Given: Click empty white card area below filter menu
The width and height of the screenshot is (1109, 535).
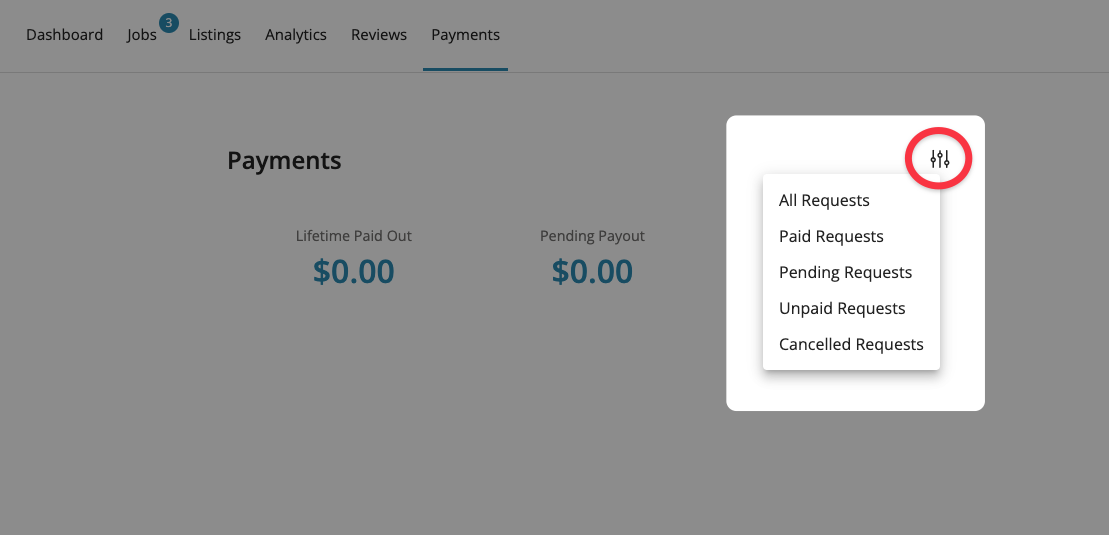Looking at the screenshot, I should 855,391.
